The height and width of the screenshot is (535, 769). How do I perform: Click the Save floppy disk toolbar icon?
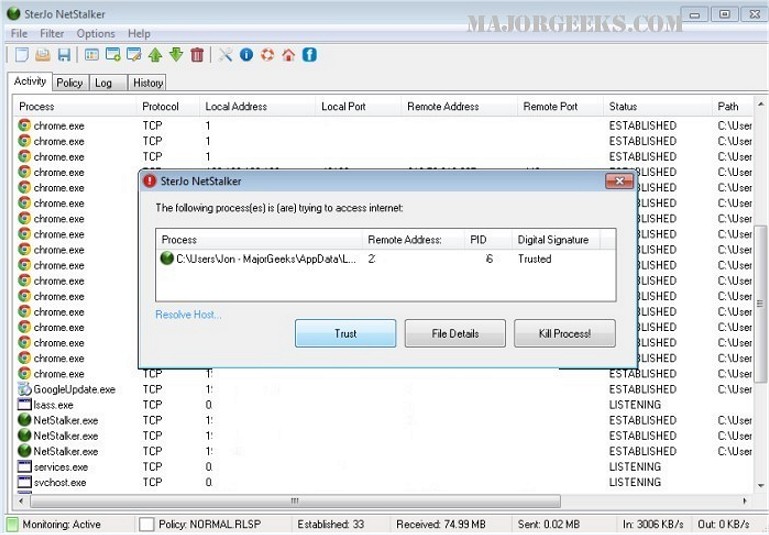click(x=64, y=54)
